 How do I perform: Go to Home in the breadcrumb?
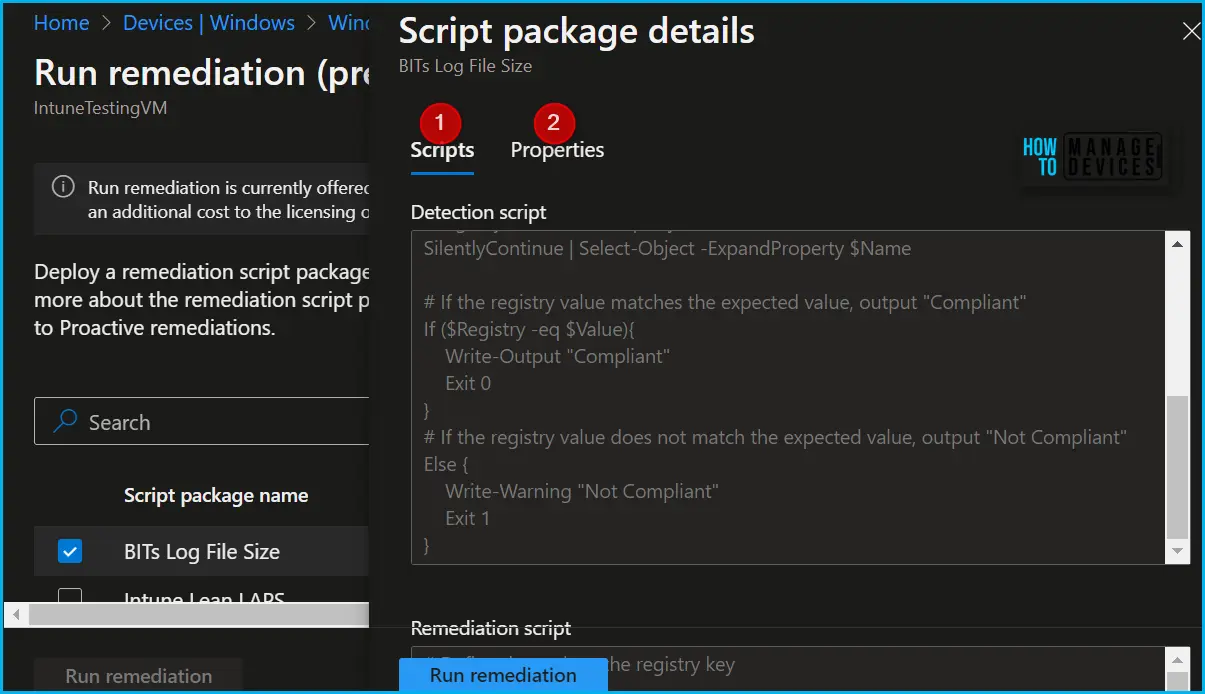62,23
